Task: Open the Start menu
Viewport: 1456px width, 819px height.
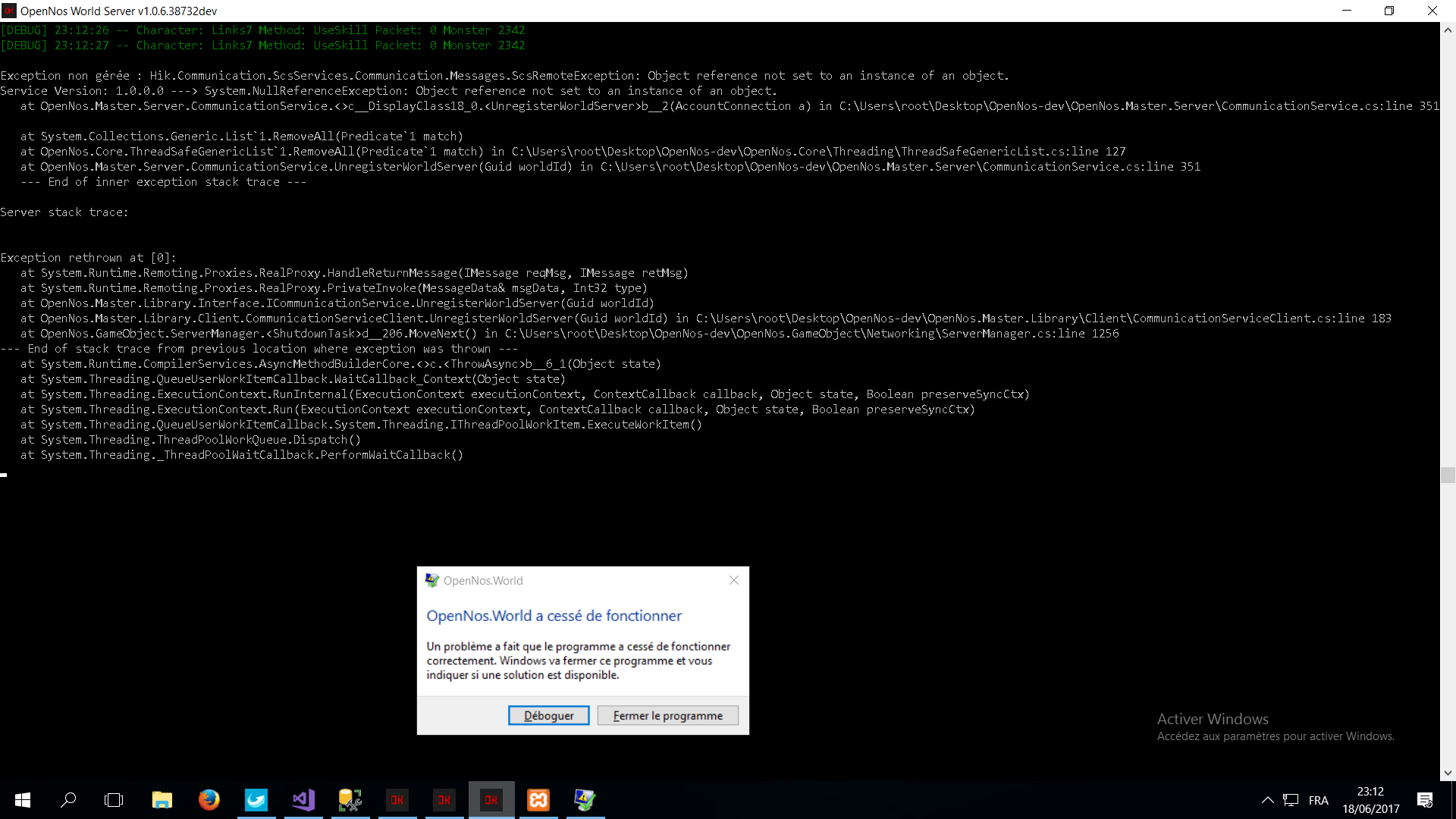Action: [x=22, y=800]
